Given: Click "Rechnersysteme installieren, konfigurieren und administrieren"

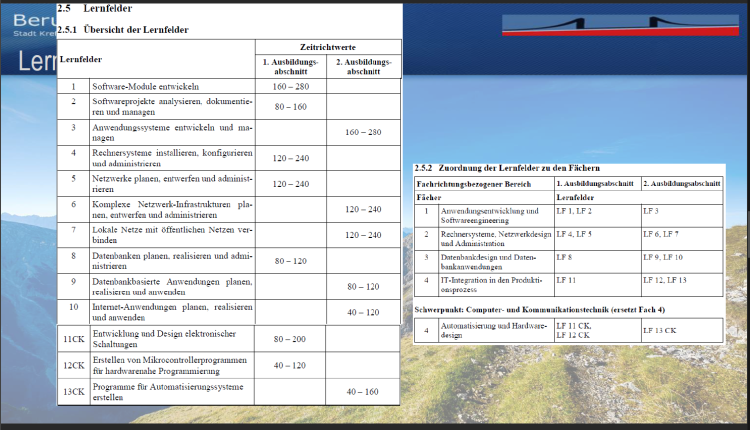Looking at the screenshot, I should [172, 158].
